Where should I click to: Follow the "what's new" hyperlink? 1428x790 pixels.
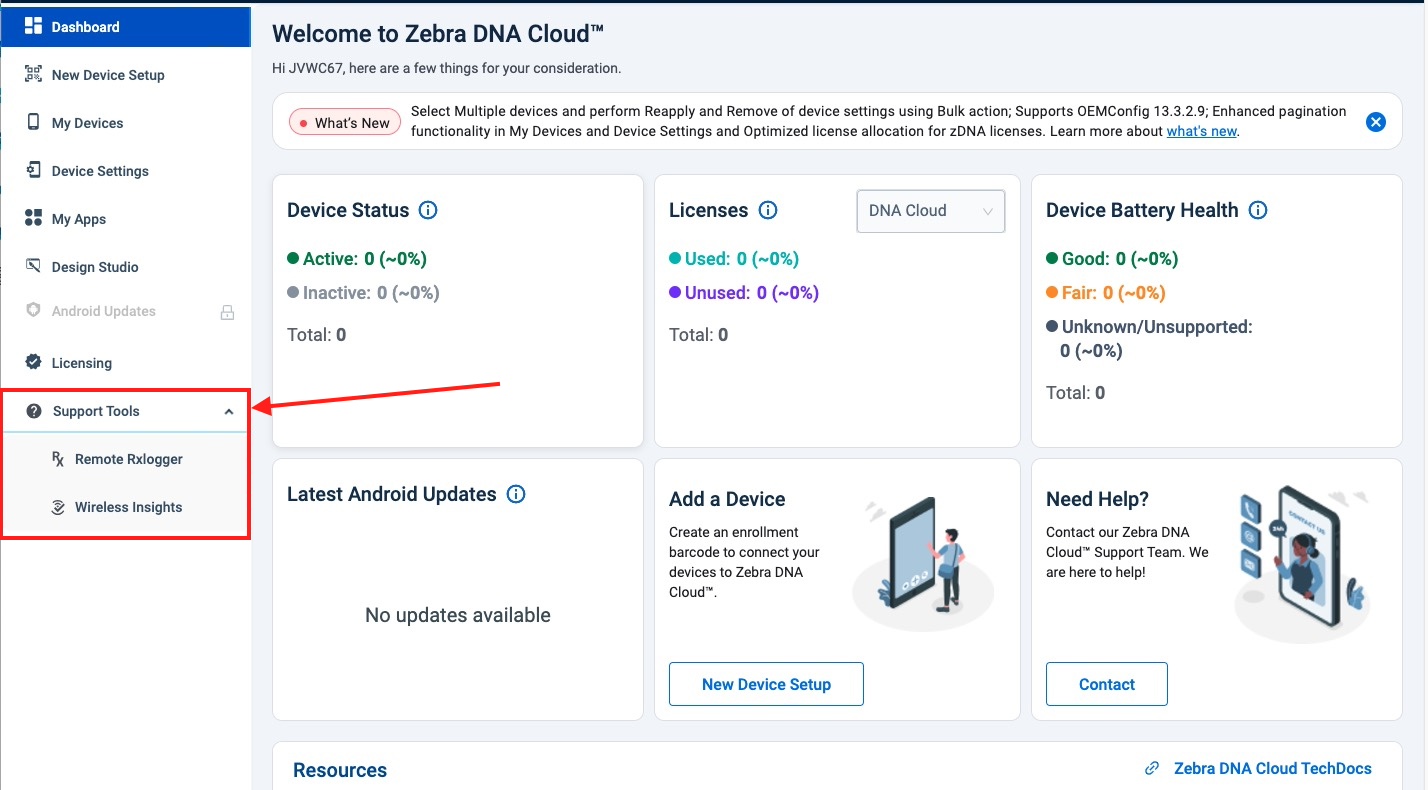tap(1202, 131)
